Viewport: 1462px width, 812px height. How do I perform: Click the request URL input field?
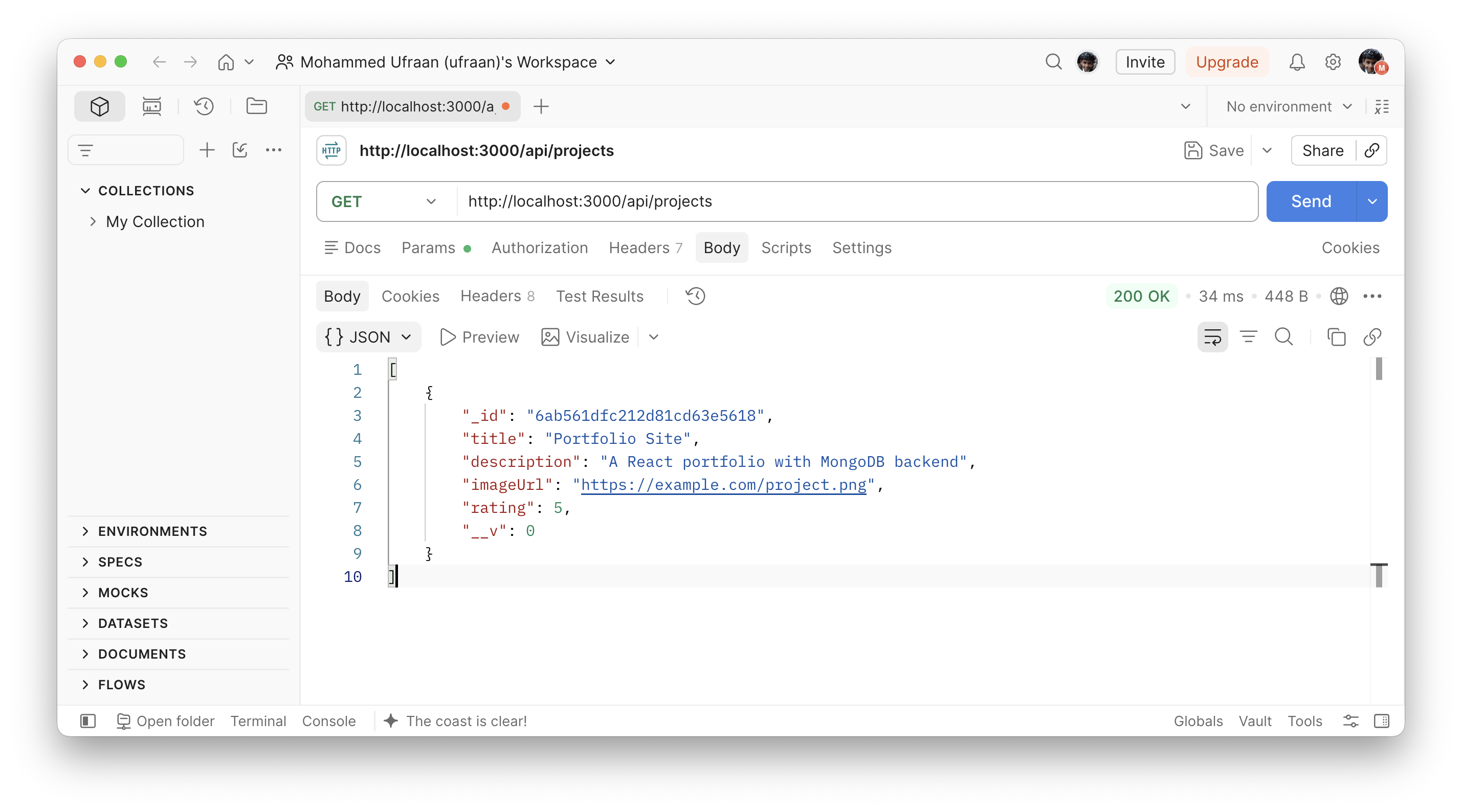click(x=857, y=201)
